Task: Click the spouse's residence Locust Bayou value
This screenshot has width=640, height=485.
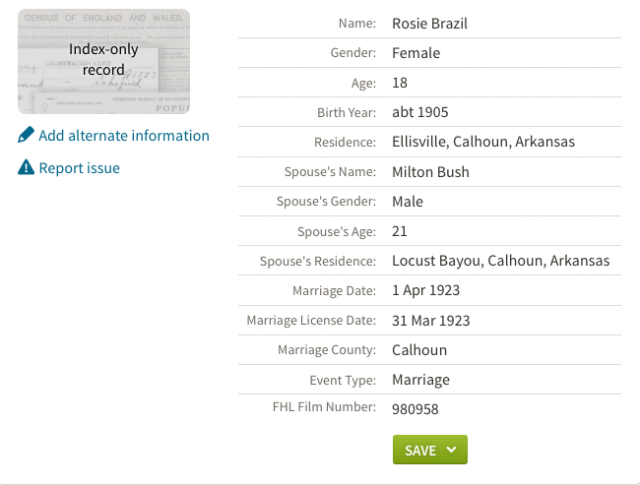Action: [501, 261]
